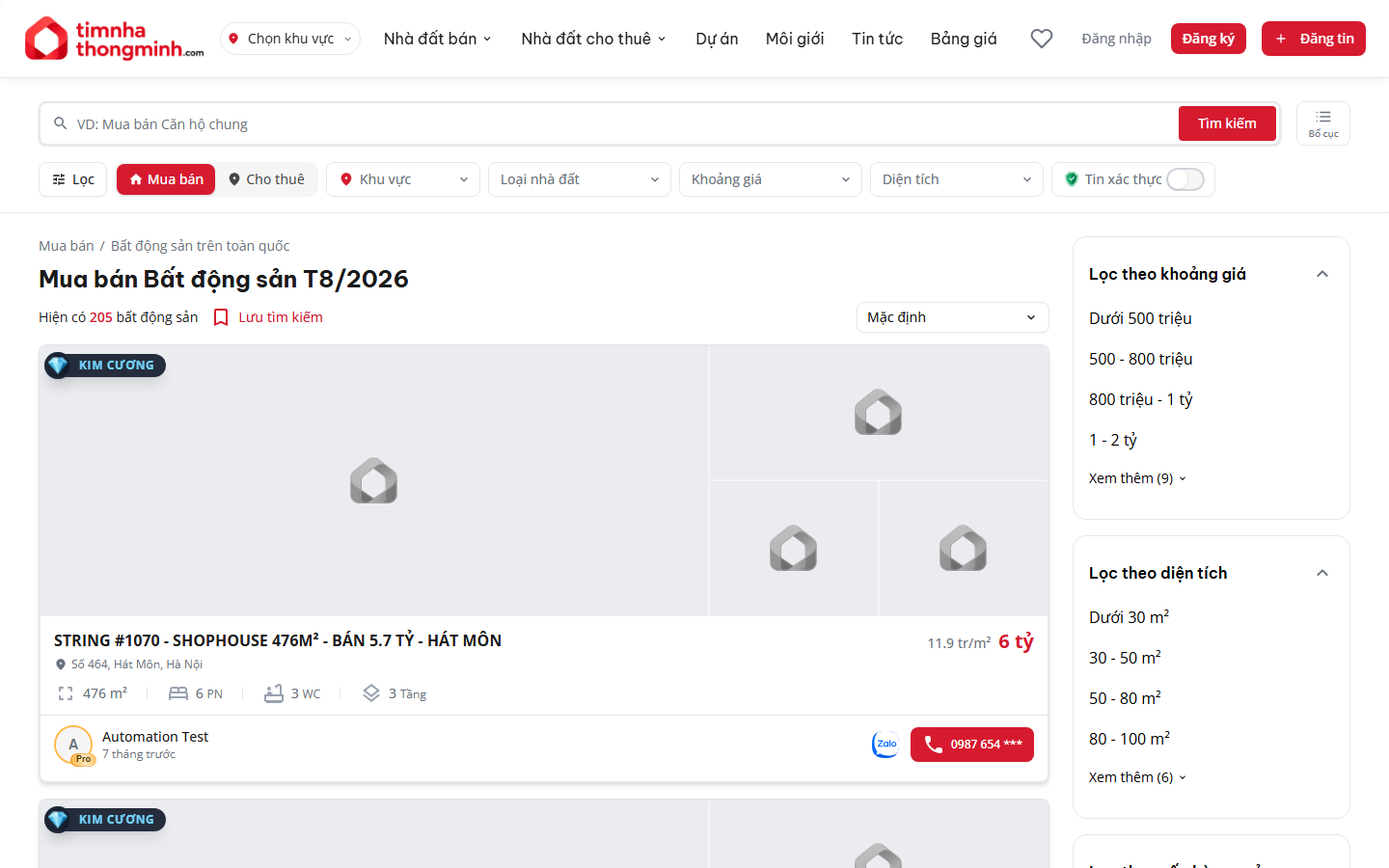Image resolution: width=1389 pixels, height=868 pixels.
Task: Filter by 30 - 50 m²
Action: [1125, 658]
